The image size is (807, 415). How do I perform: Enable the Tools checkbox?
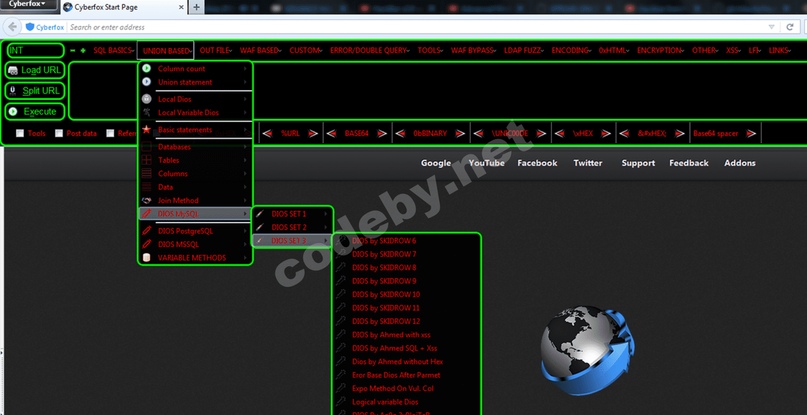tap(19, 133)
